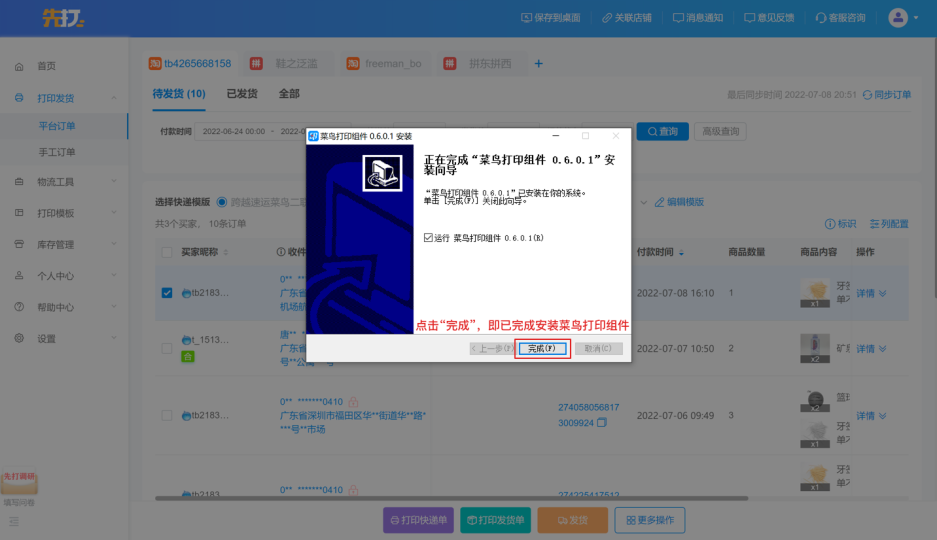
Task: Click 同步订单 refresh icon
Action: (x=867, y=95)
